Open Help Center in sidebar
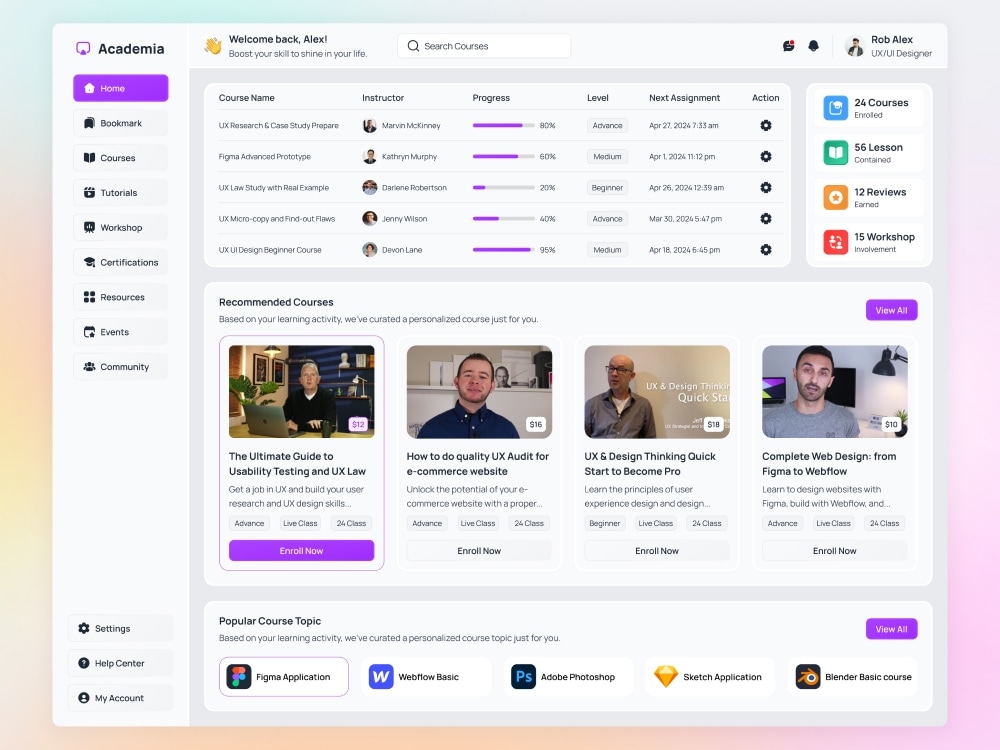The height and width of the screenshot is (750, 1000). coord(121,663)
